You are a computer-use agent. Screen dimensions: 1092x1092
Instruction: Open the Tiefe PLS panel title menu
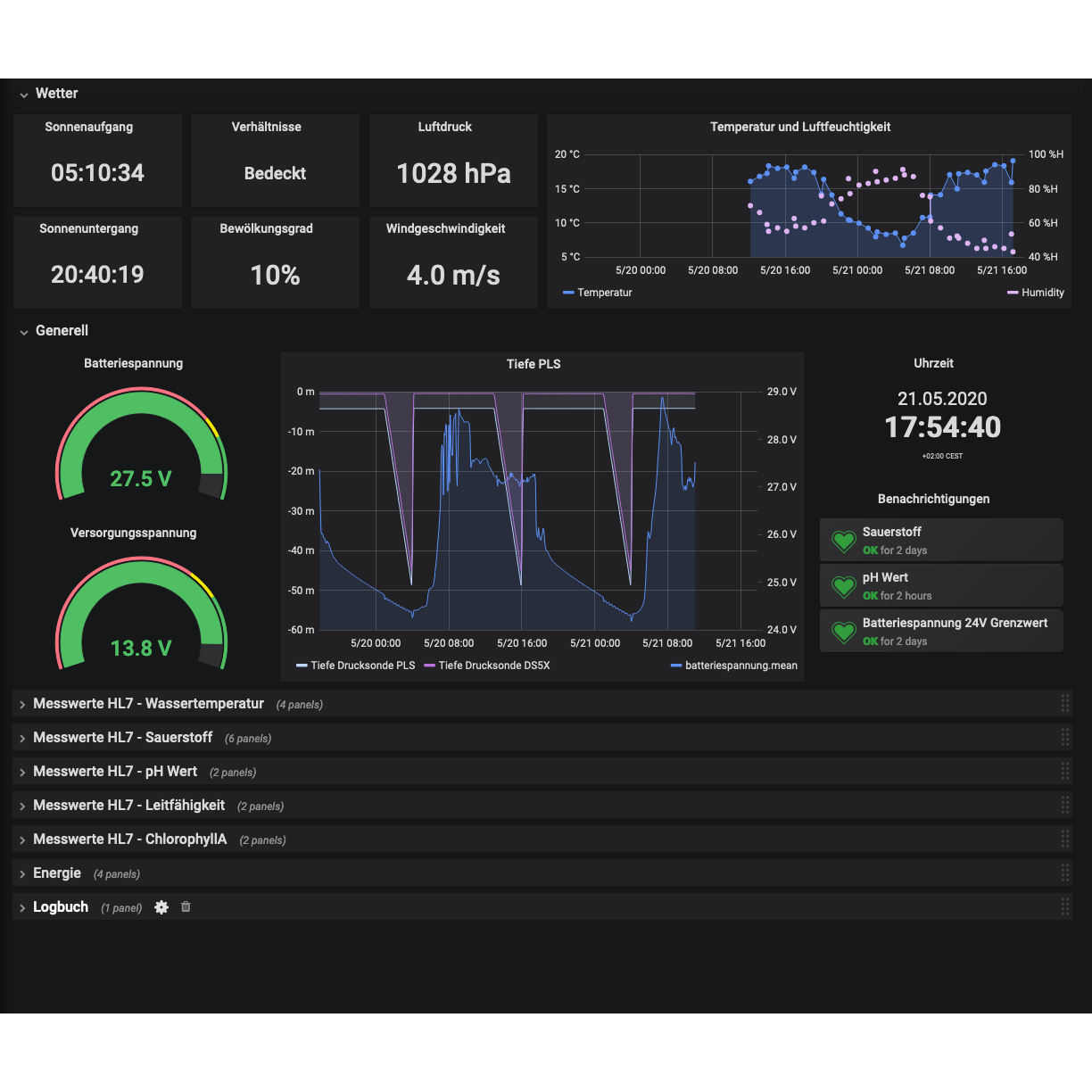534,364
